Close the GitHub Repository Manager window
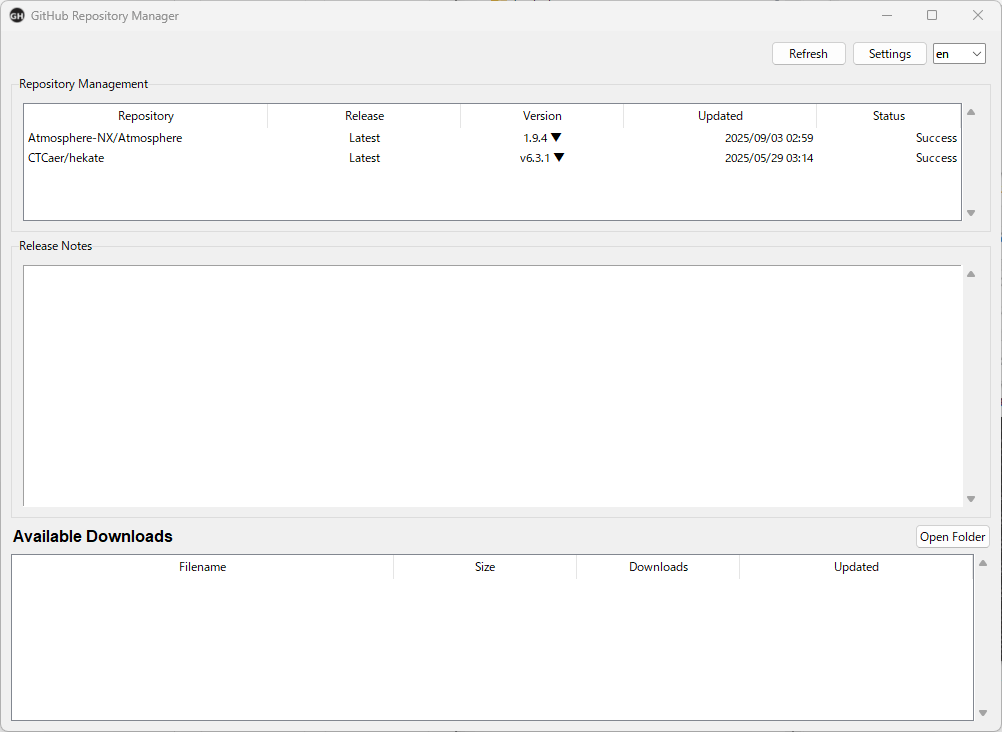 [978, 15]
